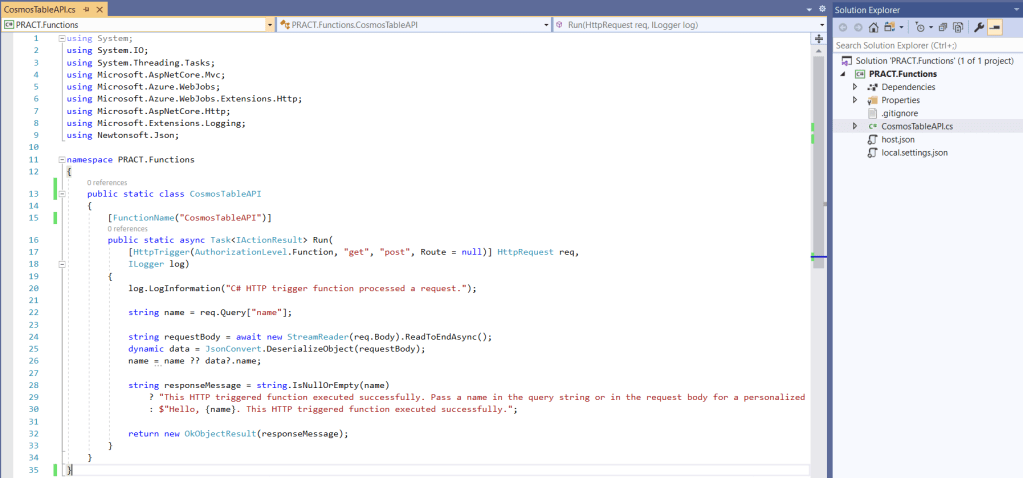
Task: Collapse the using directives outline block
Action: (61, 38)
